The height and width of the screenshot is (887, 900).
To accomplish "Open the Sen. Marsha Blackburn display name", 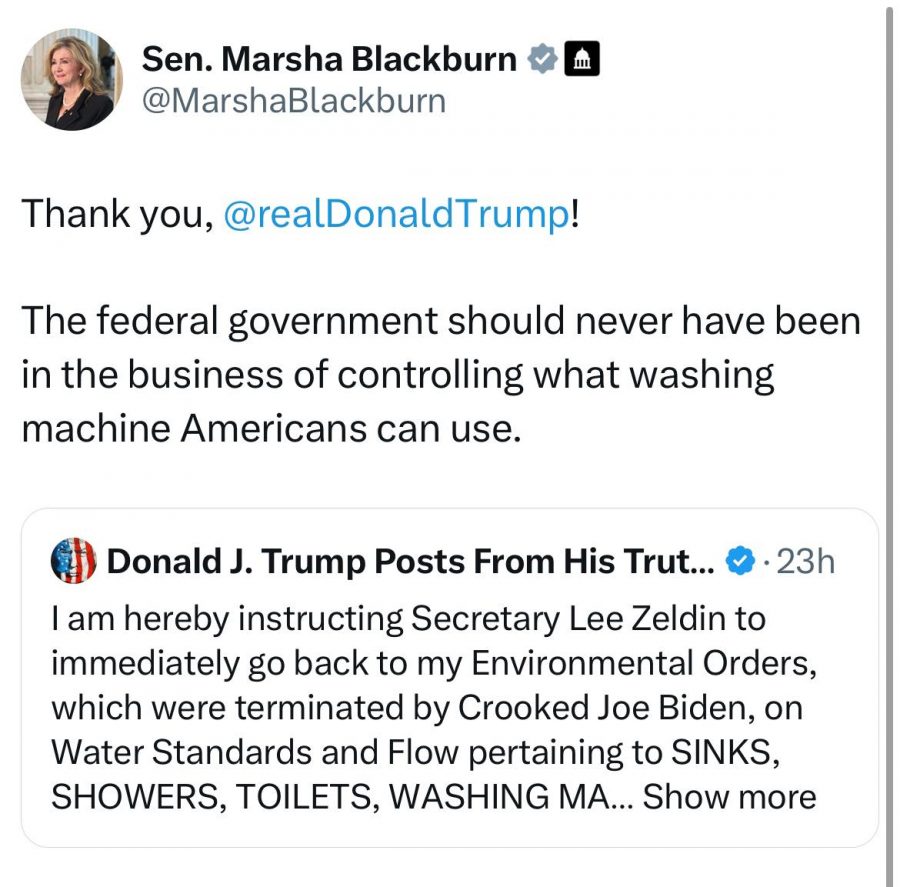I will click(x=329, y=59).
